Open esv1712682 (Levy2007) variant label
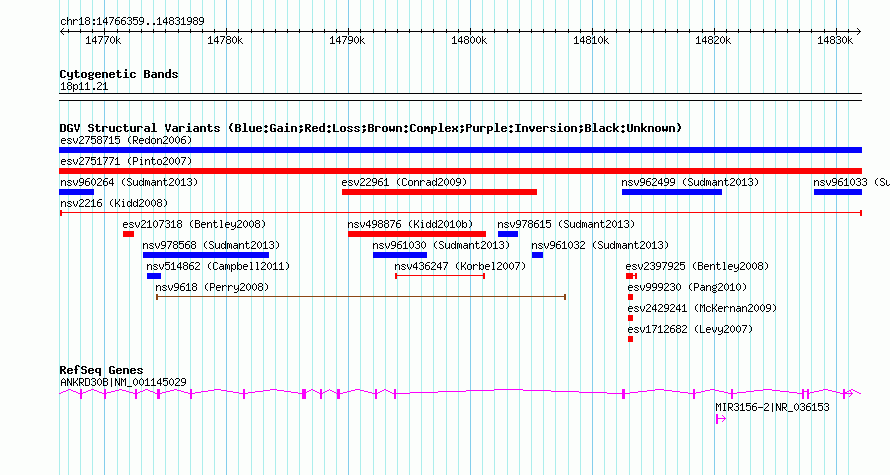 point(690,329)
